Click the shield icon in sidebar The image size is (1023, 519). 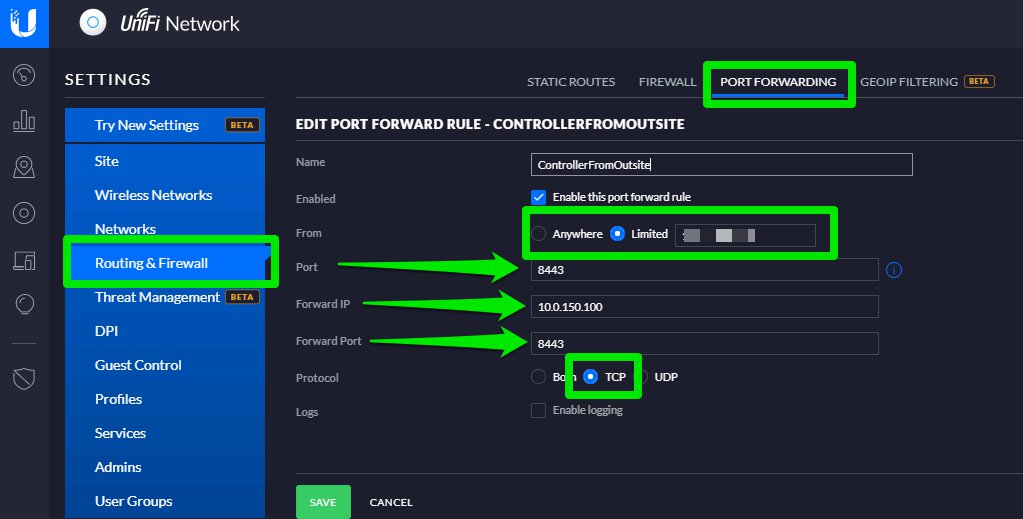click(x=24, y=377)
